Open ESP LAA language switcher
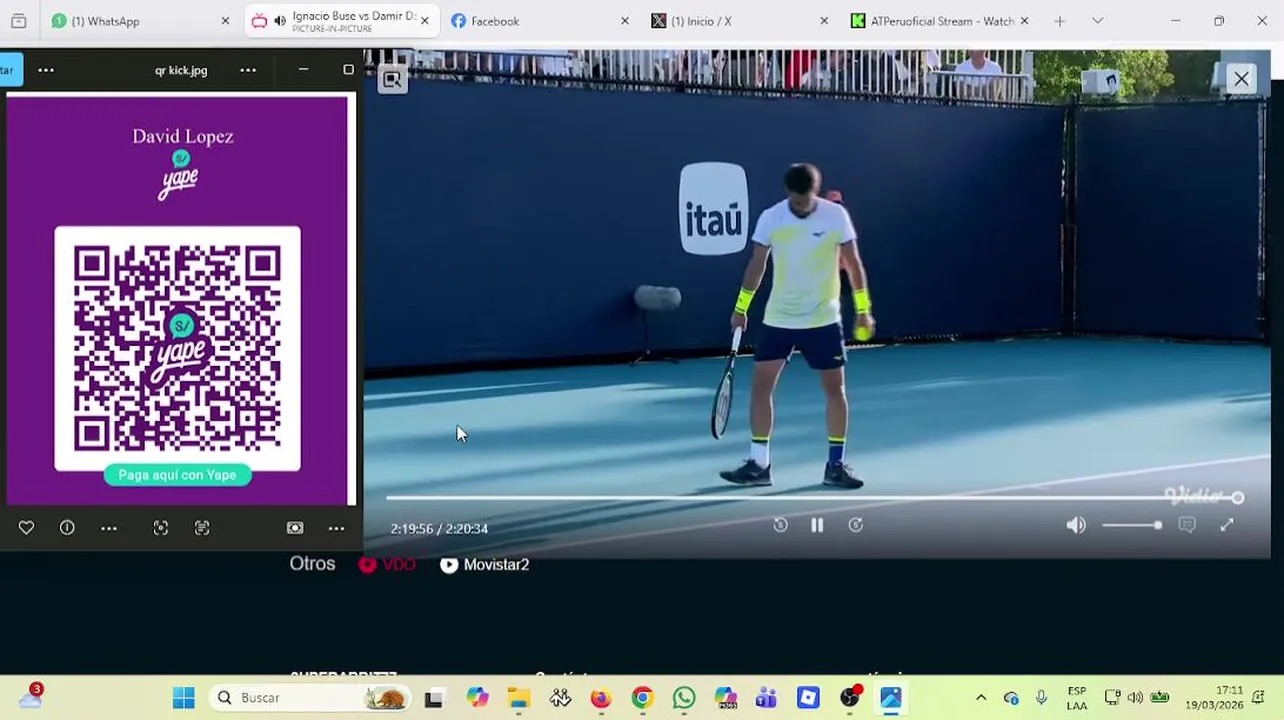 coord(1077,698)
